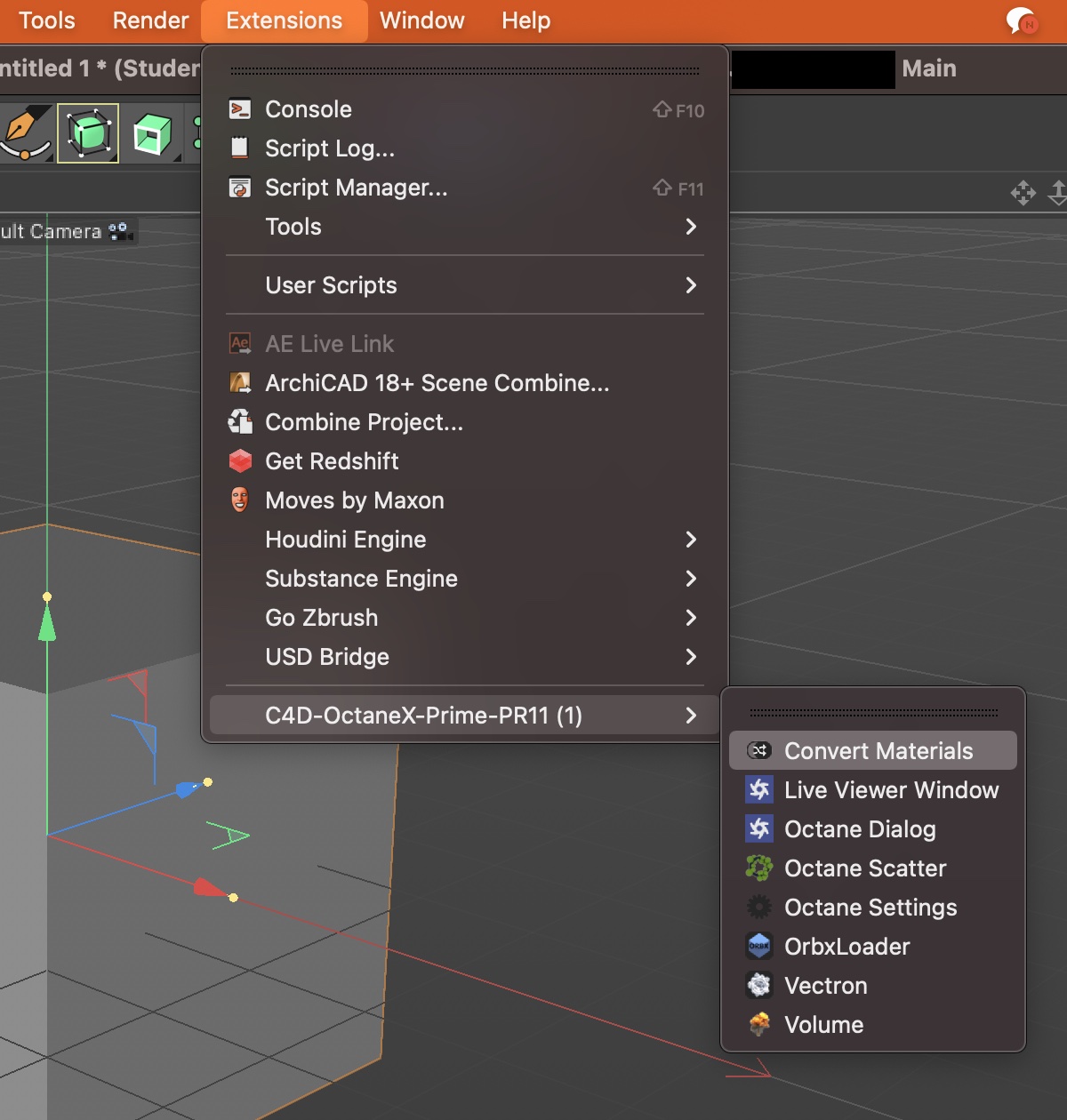Click the OrbxLoader blue icon
Image resolution: width=1067 pixels, height=1120 pixels.
[759, 946]
